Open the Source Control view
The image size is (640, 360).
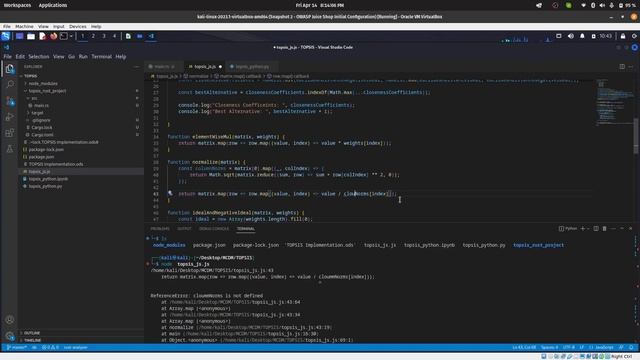(10, 101)
